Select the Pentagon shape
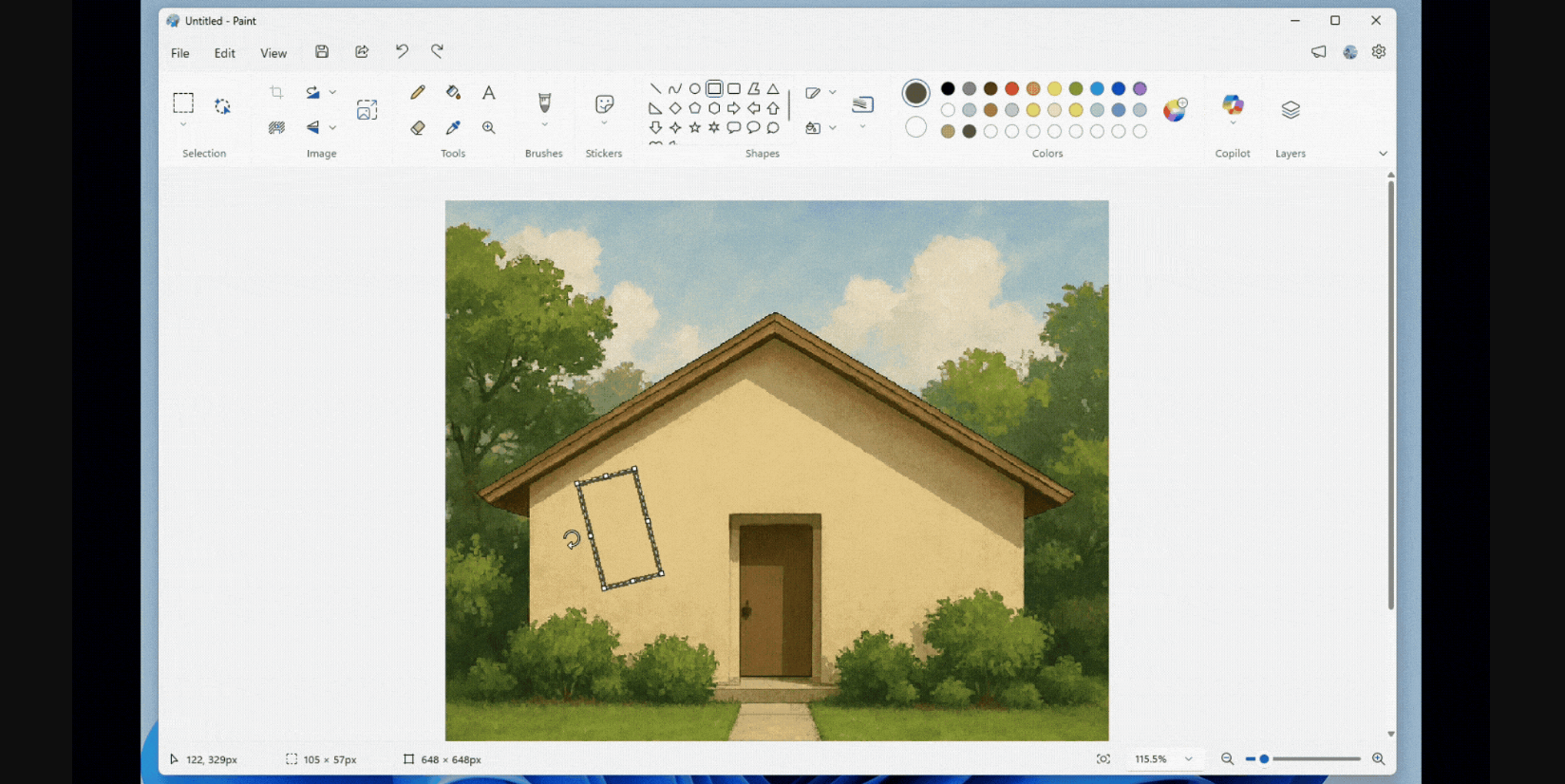1565x784 pixels. 695,108
